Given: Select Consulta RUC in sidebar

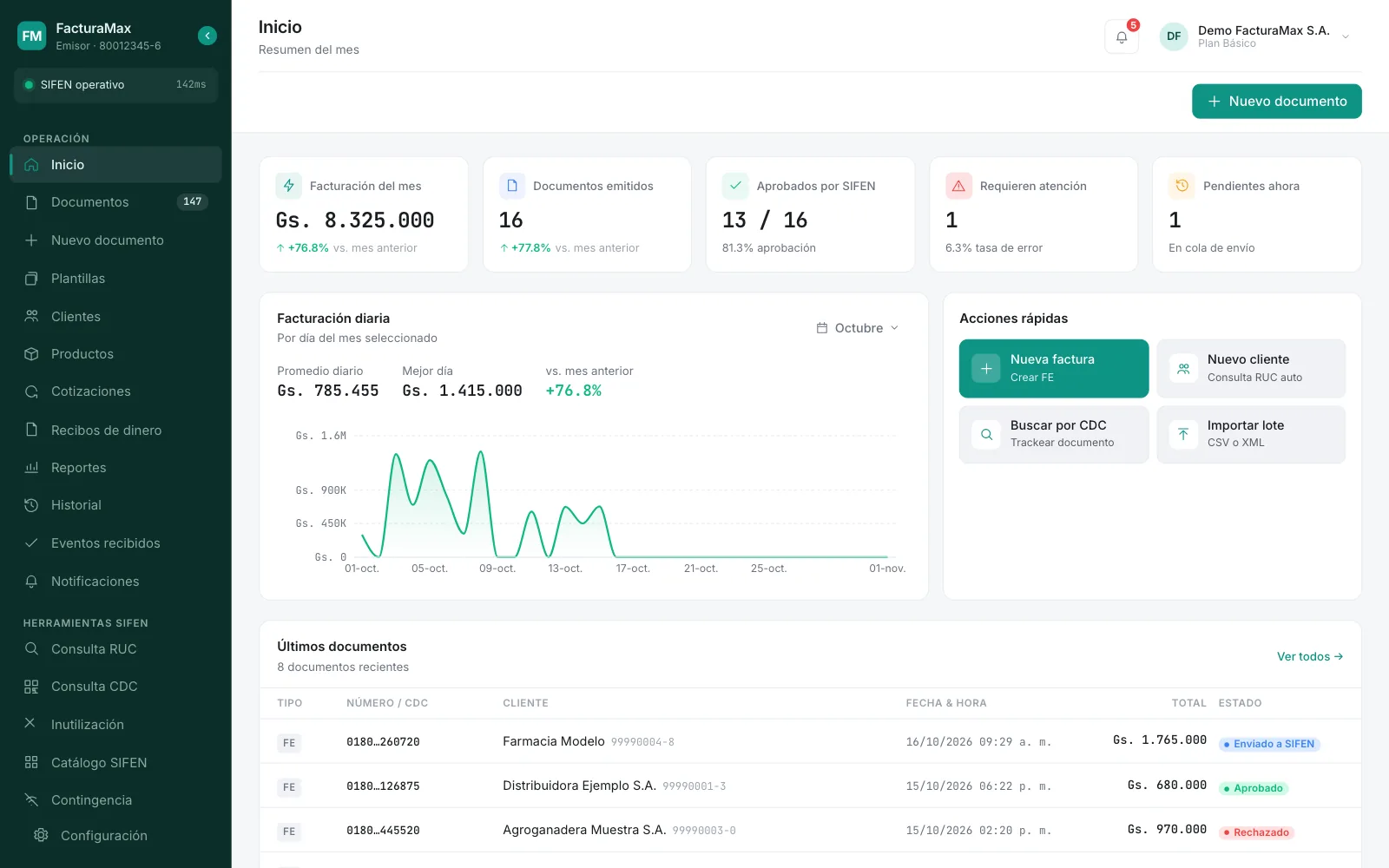Looking at the screenshot, I should point(115,649).
